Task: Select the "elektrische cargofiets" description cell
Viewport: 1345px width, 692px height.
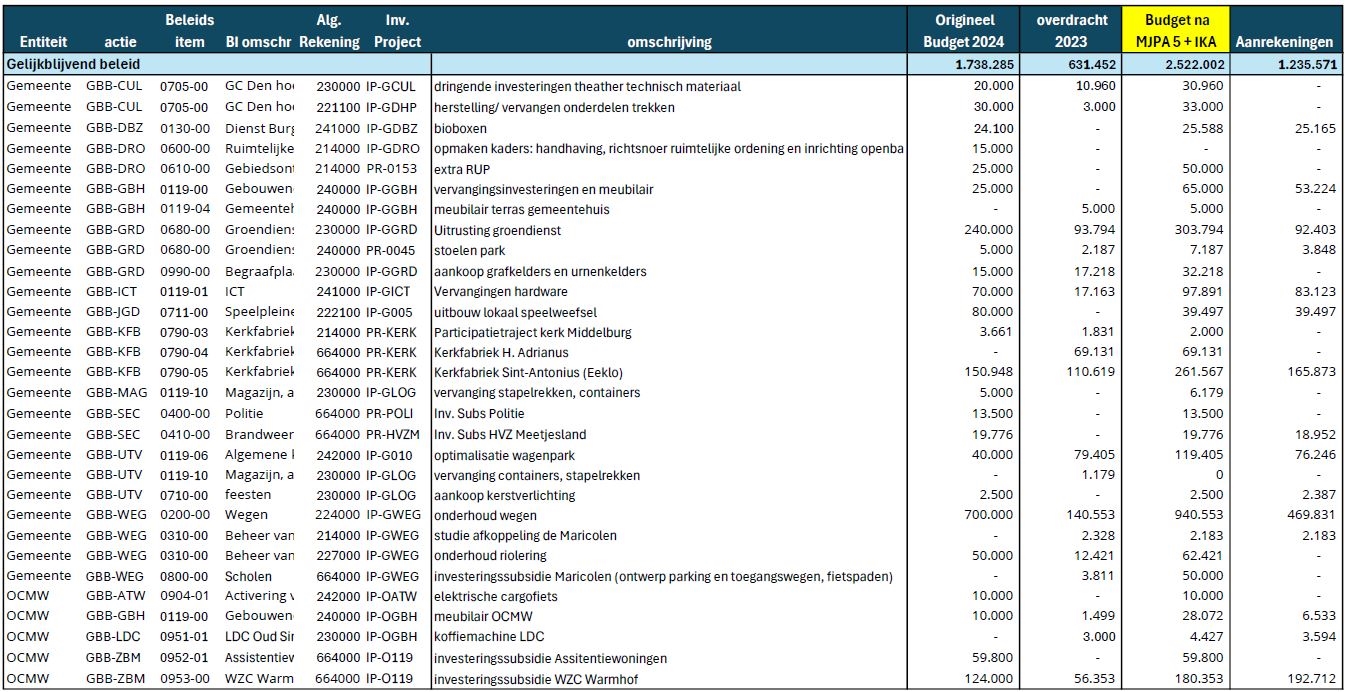Action: (x=496, y=596)
